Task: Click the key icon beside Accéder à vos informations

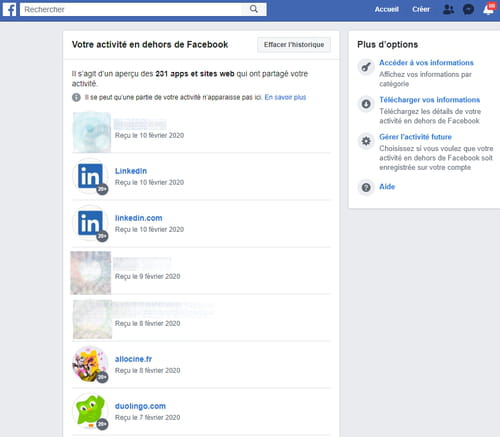Action: [x=366, y=67]
